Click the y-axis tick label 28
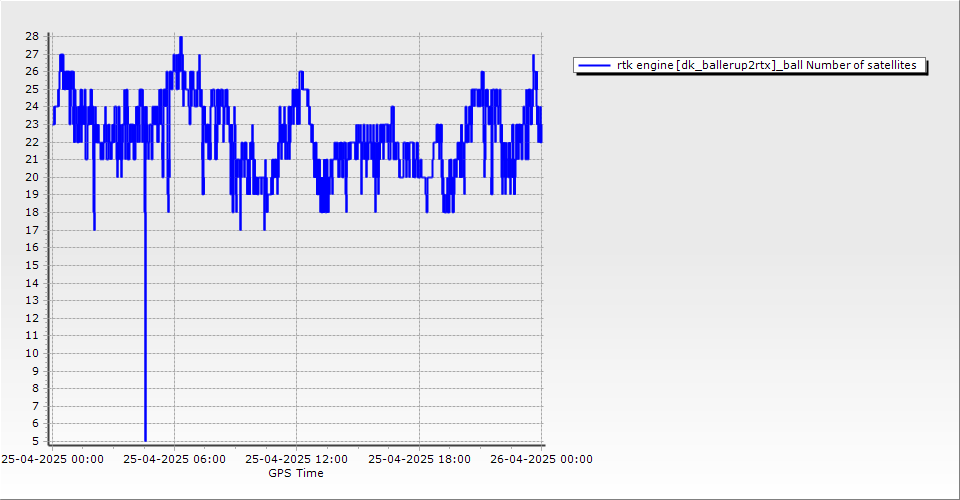The width and height of the screenshot is (960, 500). pyautogui.click(x=32, y=36)
